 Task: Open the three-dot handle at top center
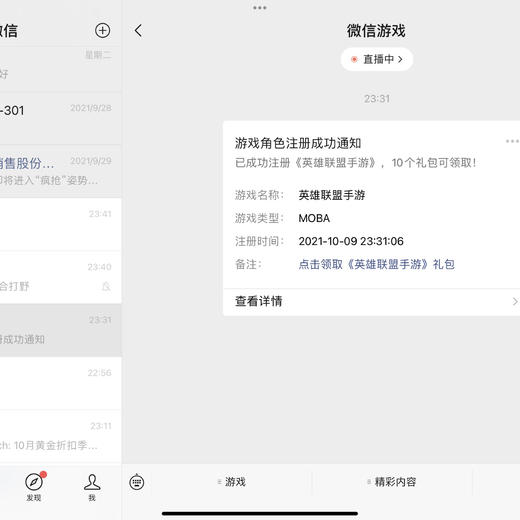[260, 8]
